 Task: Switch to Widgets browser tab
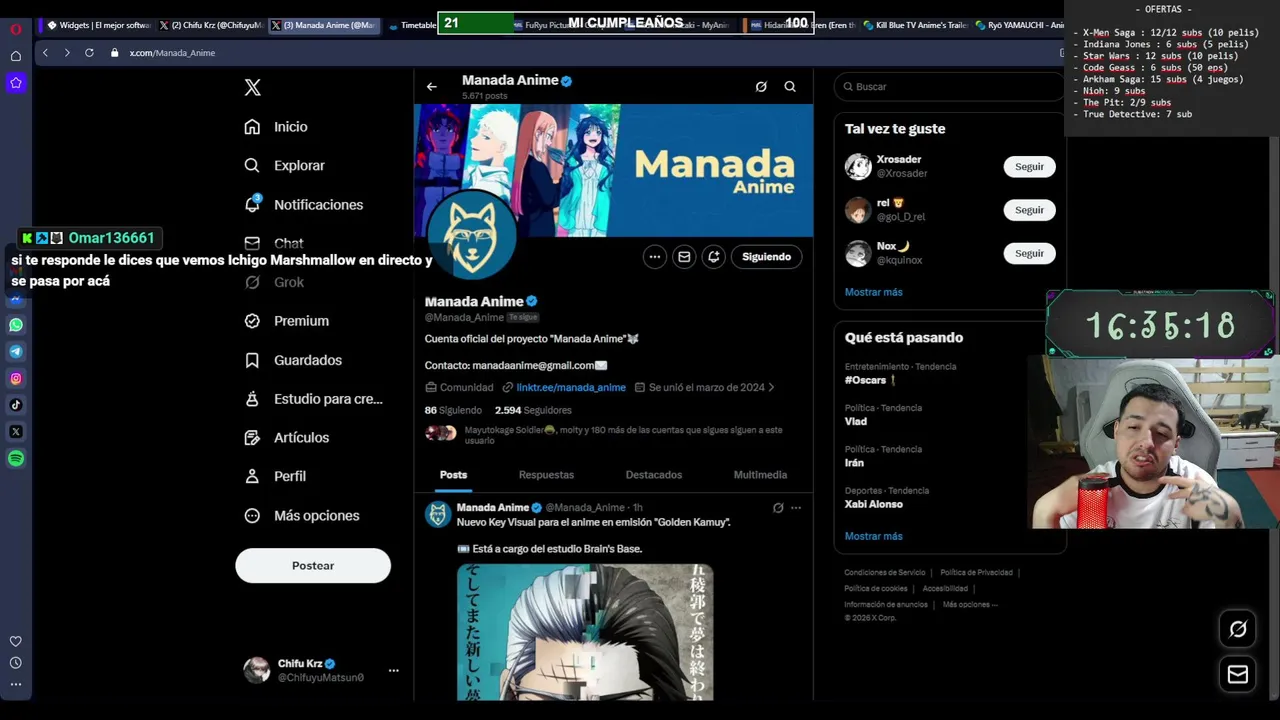(x=99, y=25)
